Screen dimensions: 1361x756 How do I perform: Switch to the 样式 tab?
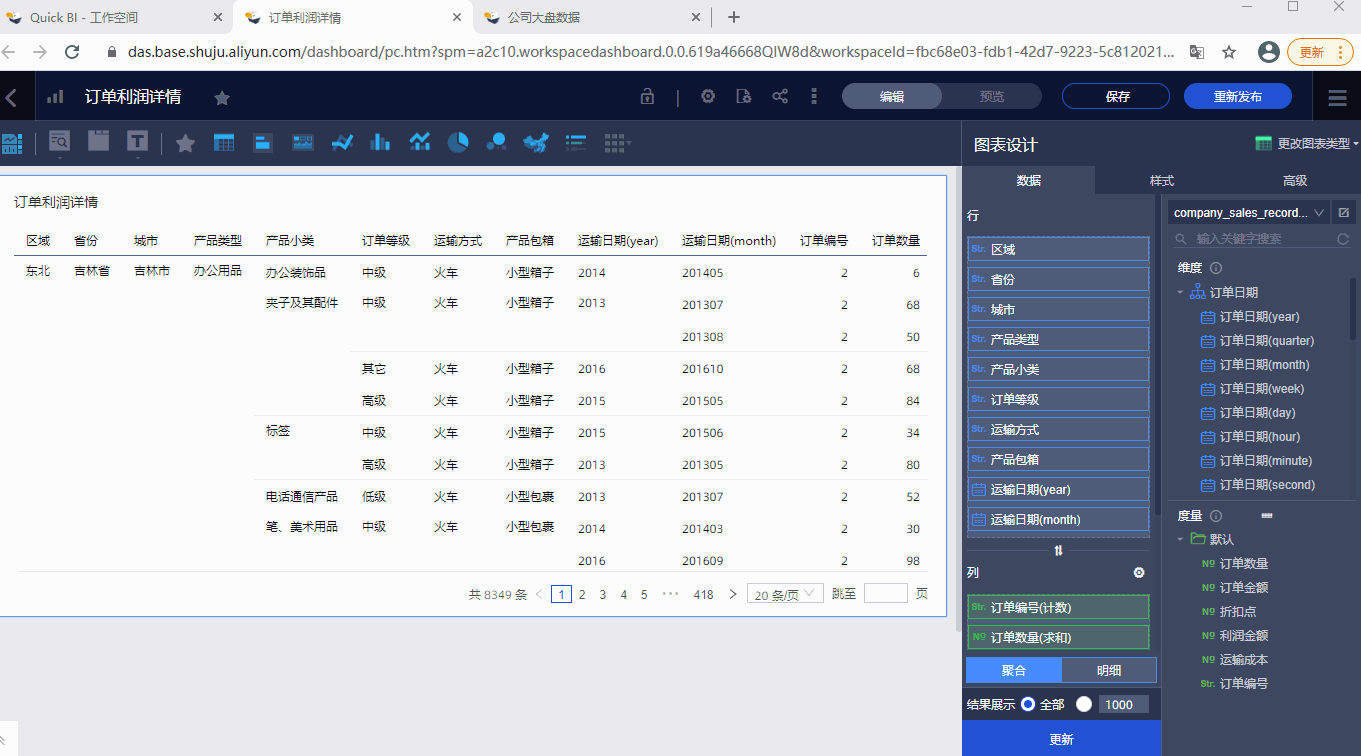click(1161, 180)
